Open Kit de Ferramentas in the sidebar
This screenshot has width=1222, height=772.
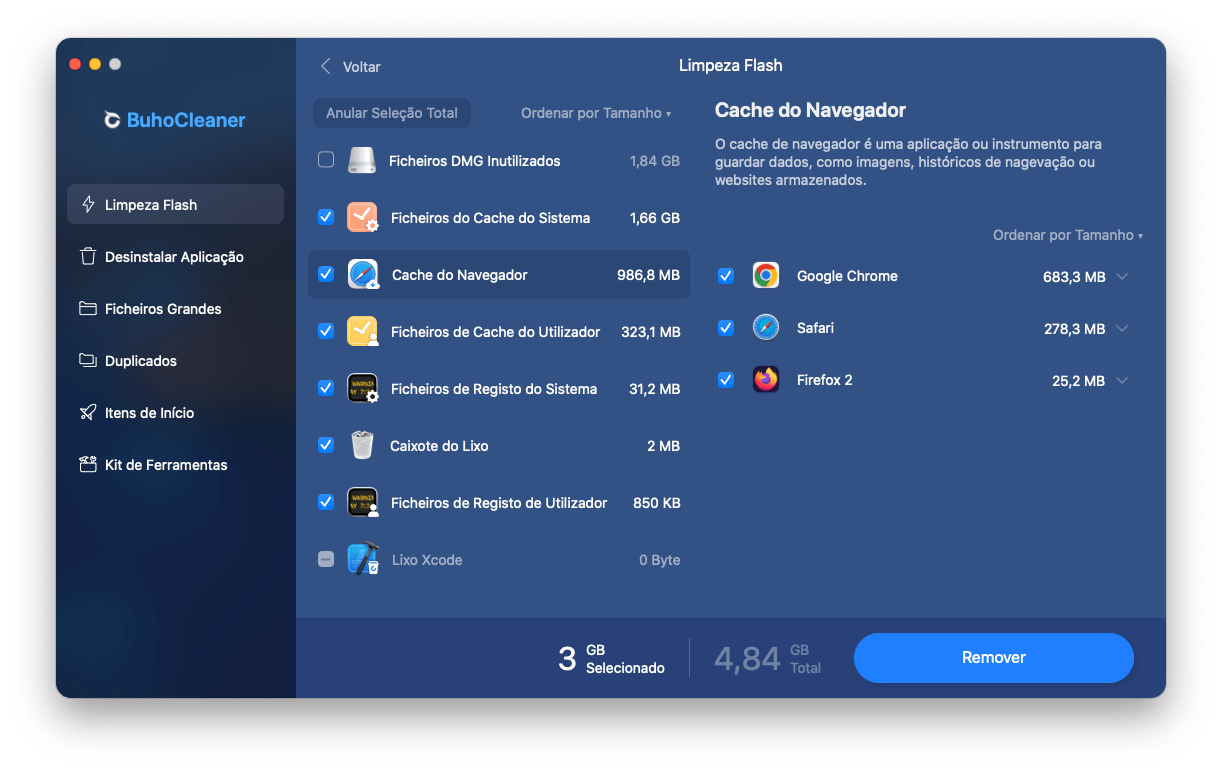pos(175,464)
